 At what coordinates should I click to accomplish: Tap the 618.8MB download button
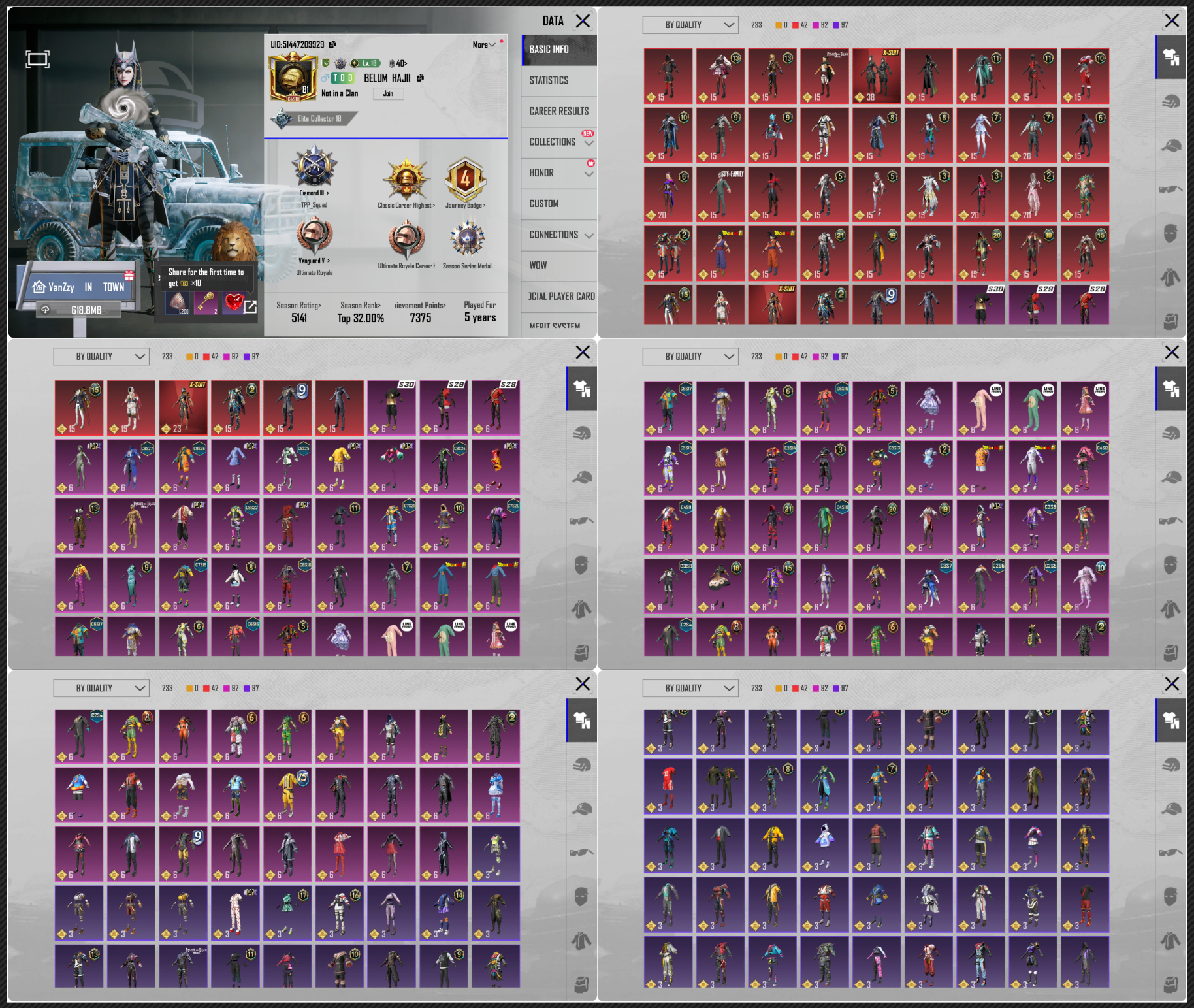click(x=78, y=310)
